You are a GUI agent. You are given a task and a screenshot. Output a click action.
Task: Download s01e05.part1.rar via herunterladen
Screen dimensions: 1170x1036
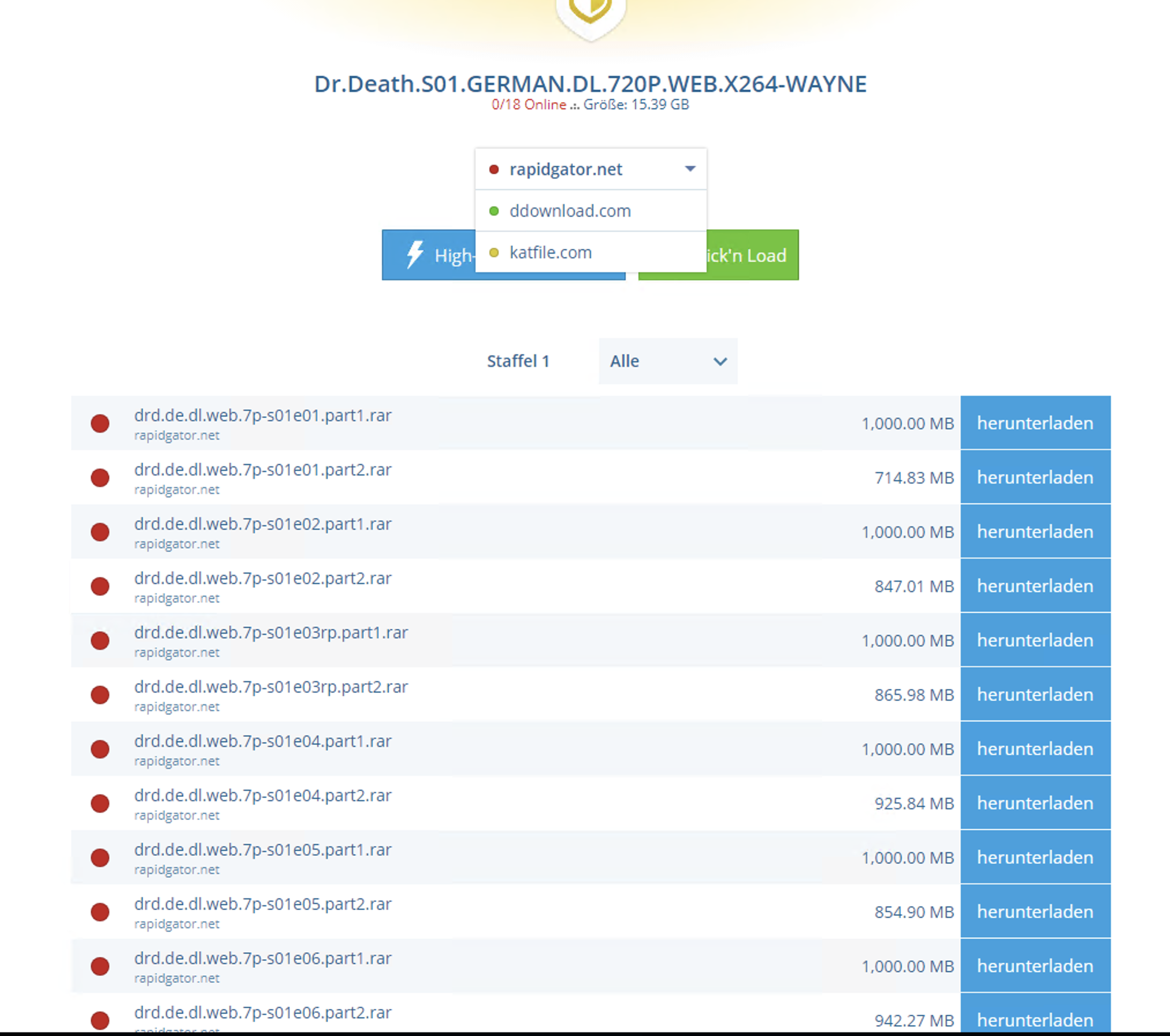point(1035,857)
